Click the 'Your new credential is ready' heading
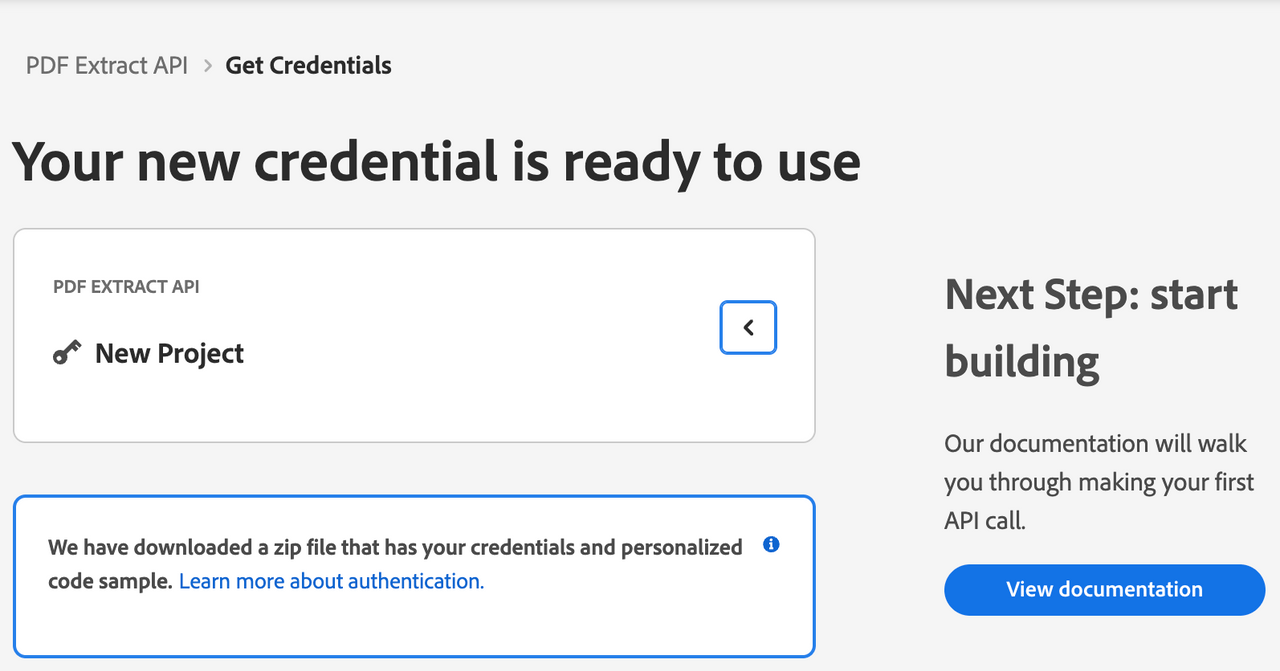This screenshot has height=671, width=1280. (x=437, y=162)
